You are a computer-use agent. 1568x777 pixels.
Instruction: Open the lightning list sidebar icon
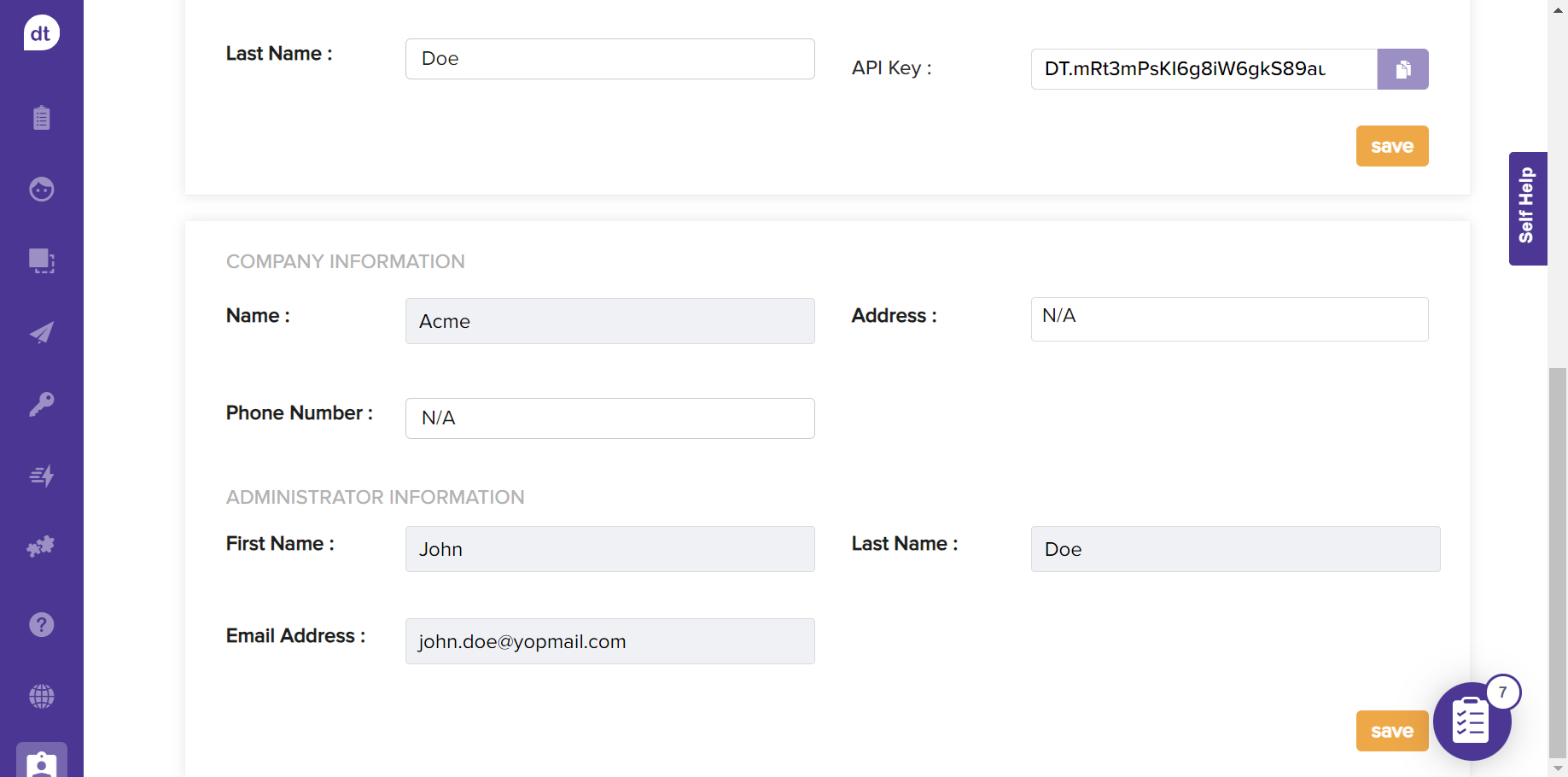point(41,476)
